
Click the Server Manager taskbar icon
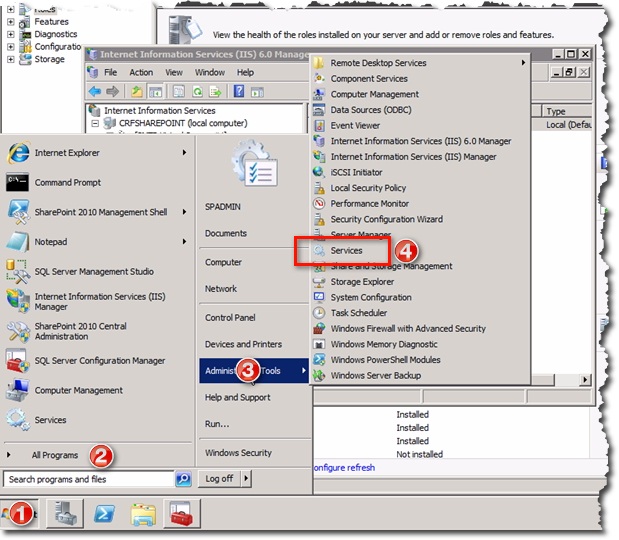coord(65,514)
